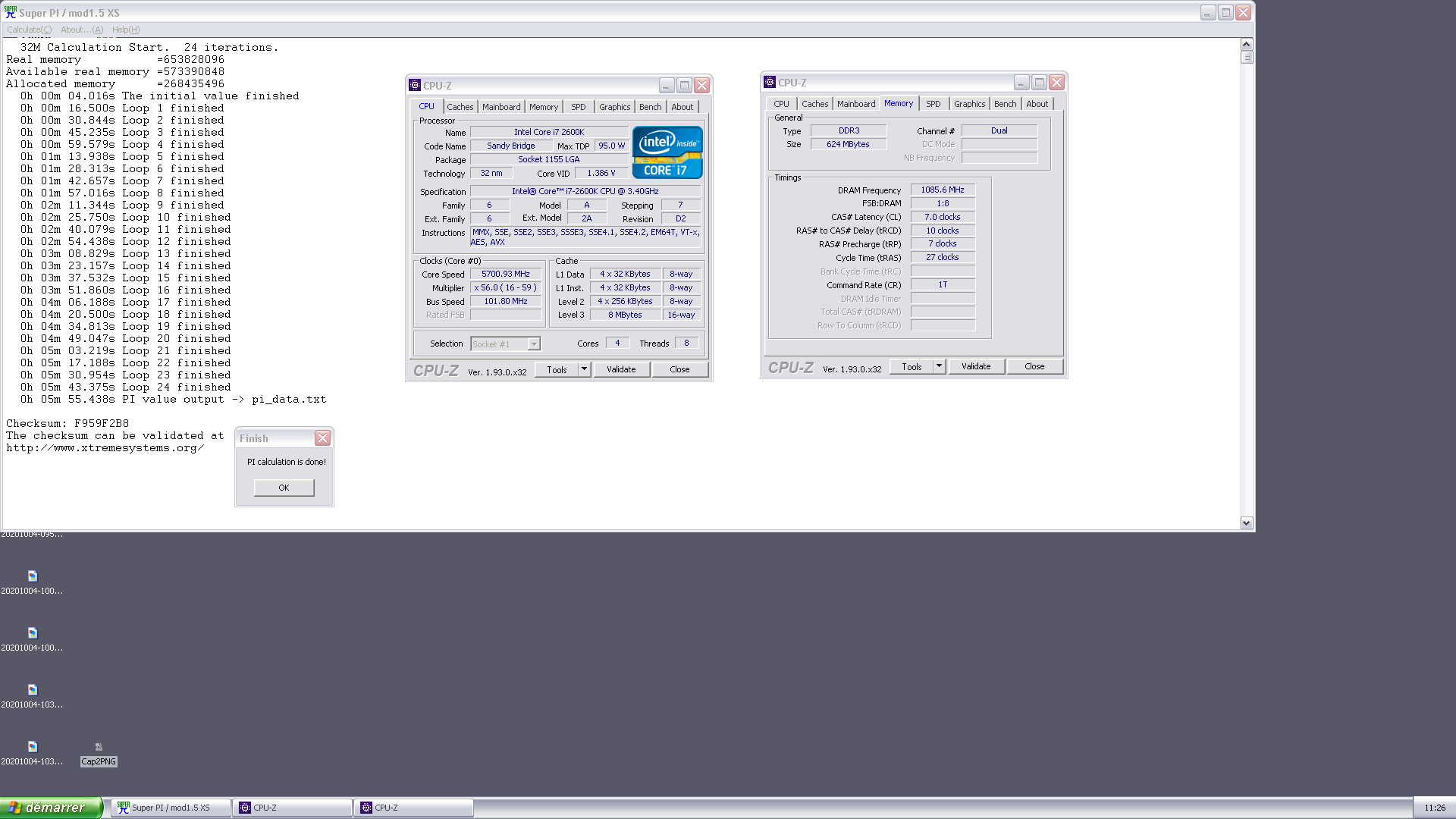
Task: Click the Command Rate 1T value
Action: tap(943, 284)
